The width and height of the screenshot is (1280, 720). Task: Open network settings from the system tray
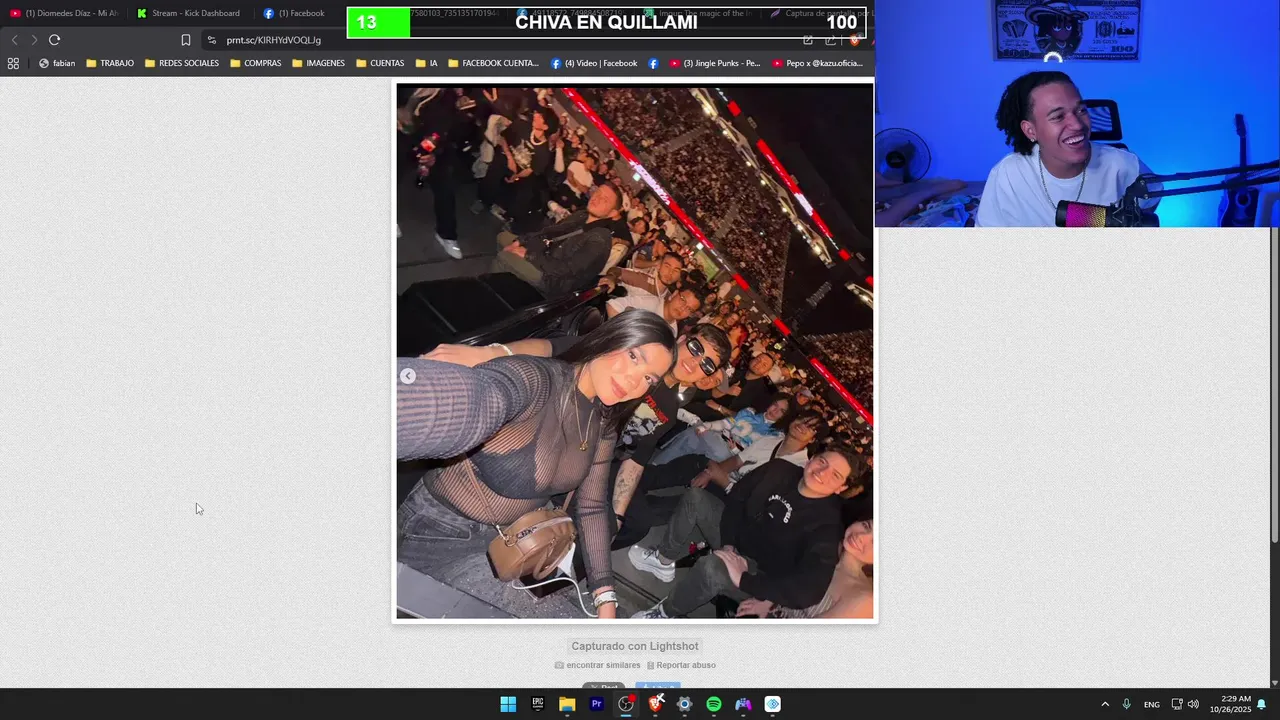click(x=1177, y=704)
